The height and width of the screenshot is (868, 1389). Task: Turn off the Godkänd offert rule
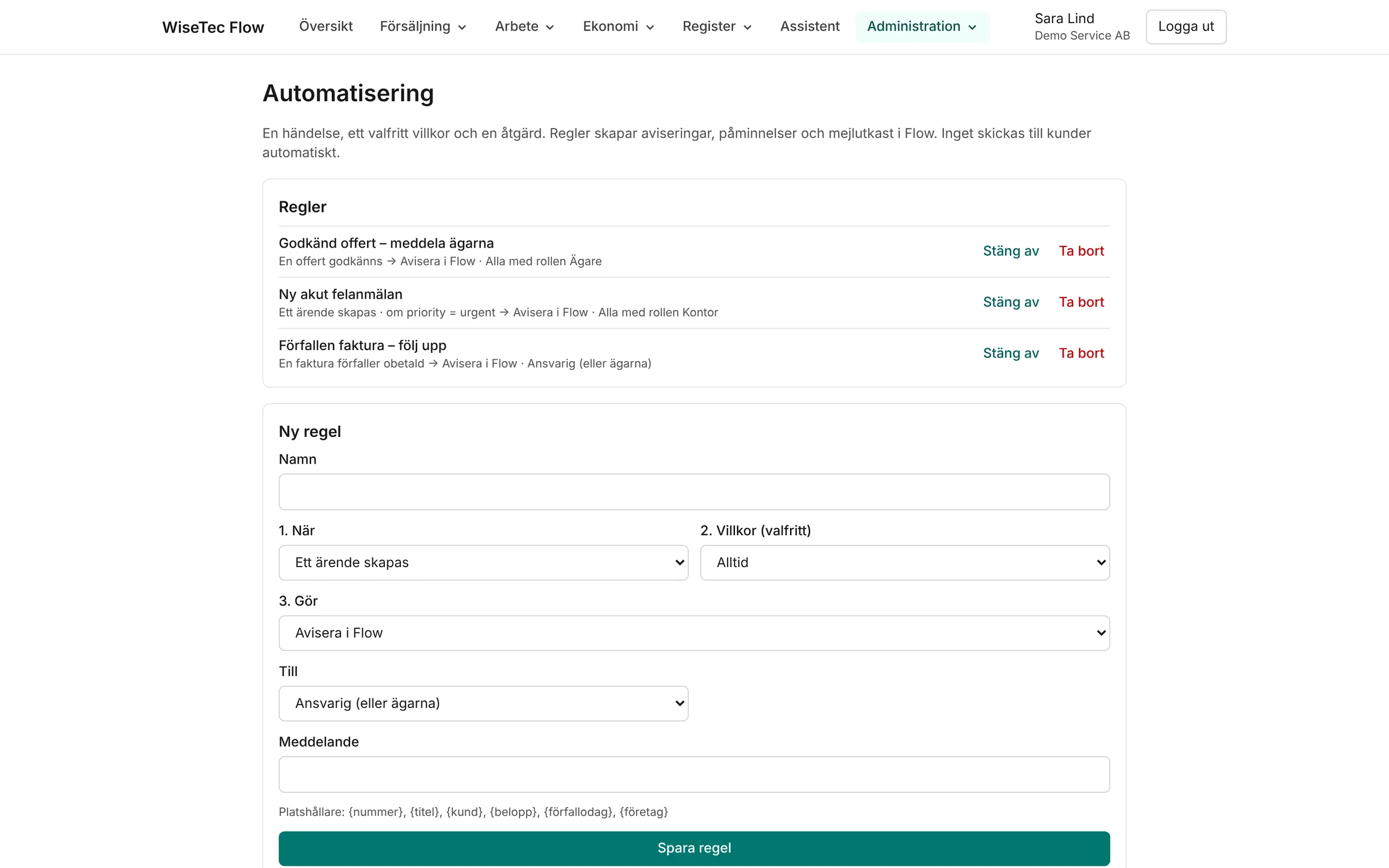1011,251
